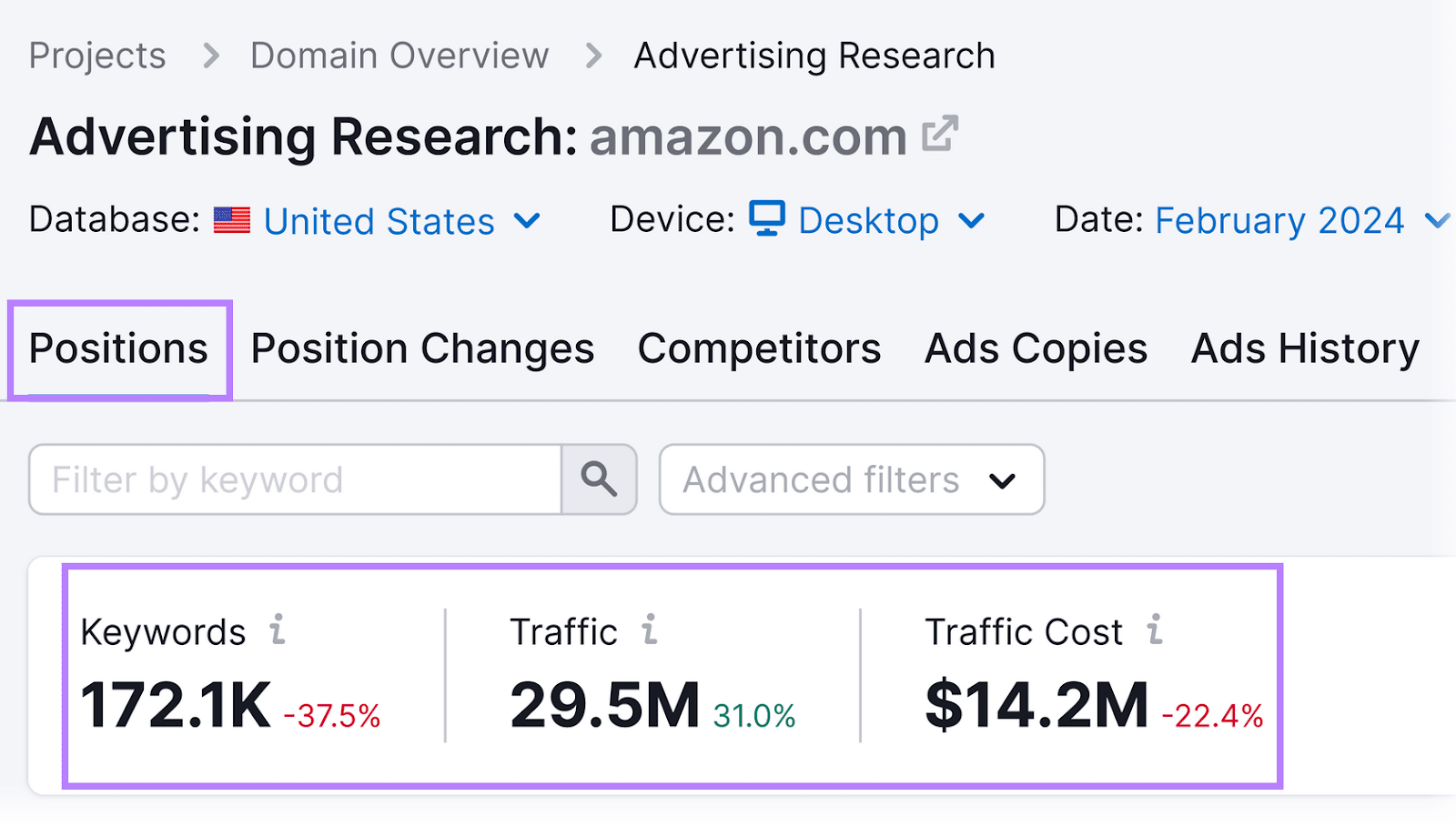The height and width of the screenshot is (826, 1456).
Task: Click the Projects breadcrumb link
Action: tap(97, 55)
